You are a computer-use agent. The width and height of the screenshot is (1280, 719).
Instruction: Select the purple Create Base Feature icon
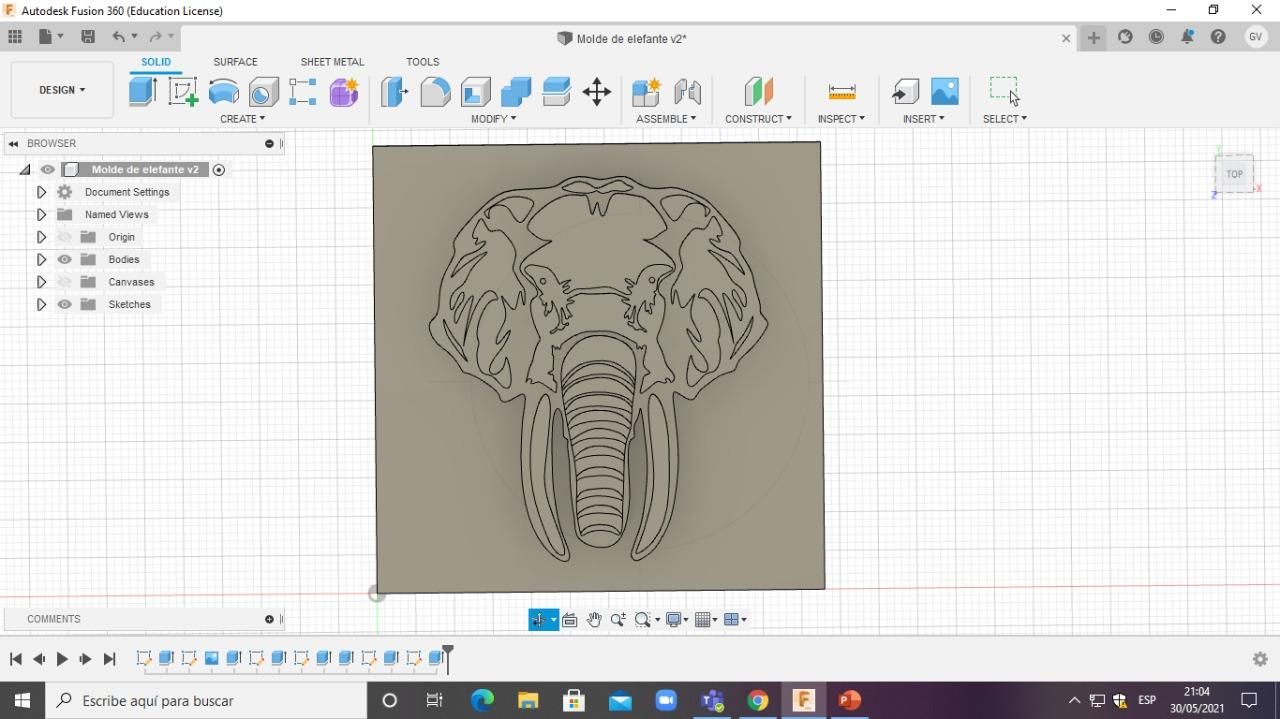click(x=344, y=92)
